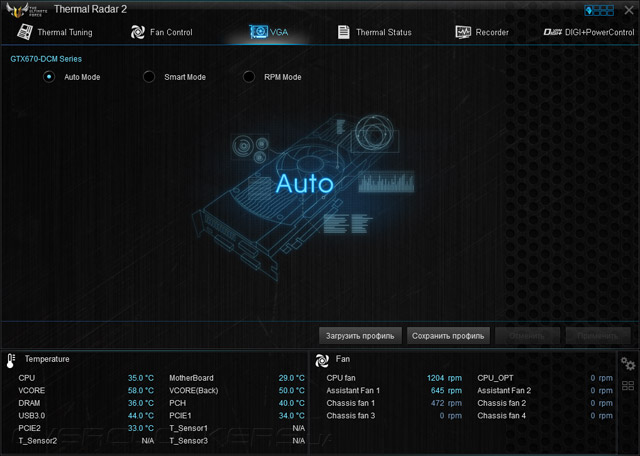Open the Thermal Status tab

pos(375,32)
